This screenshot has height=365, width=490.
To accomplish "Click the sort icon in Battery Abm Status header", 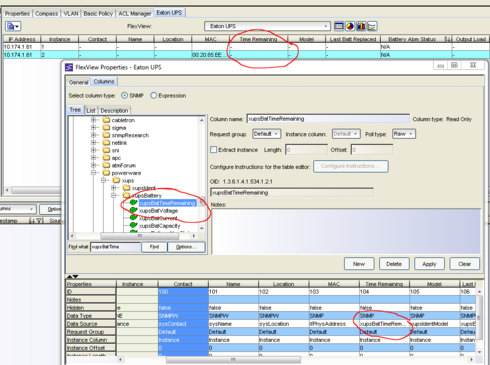I will tap(447, 39).
